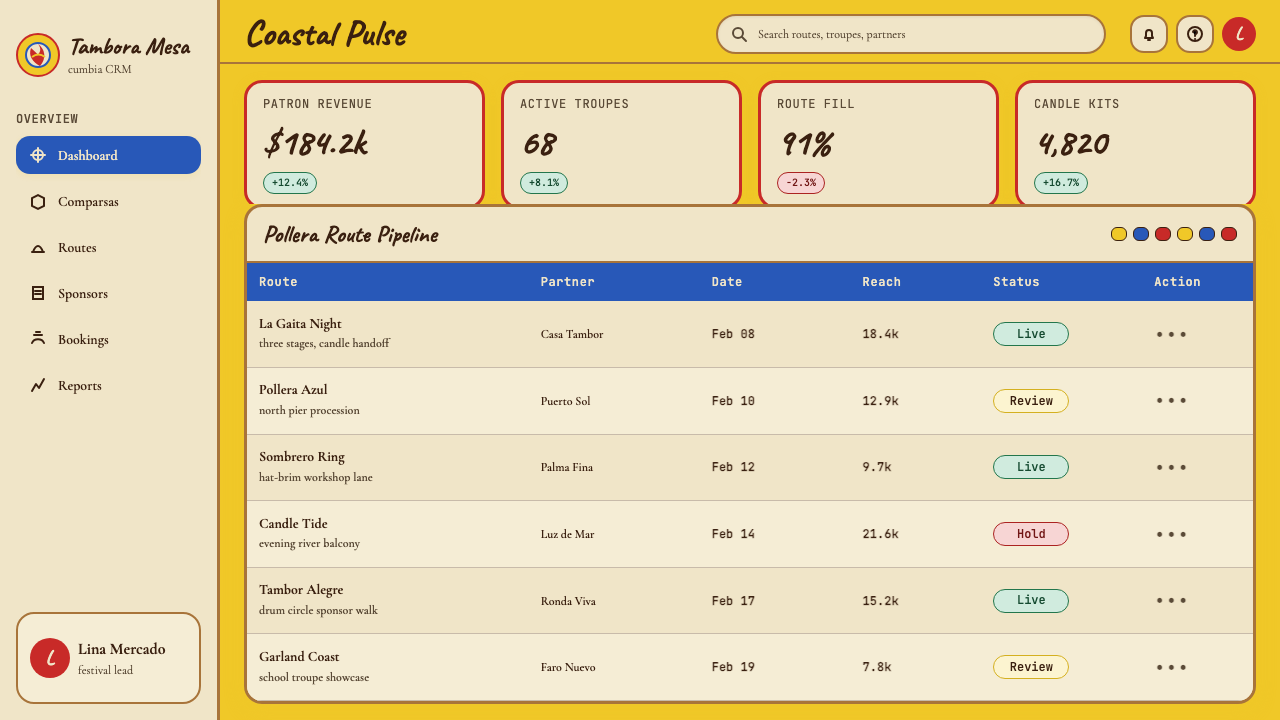The image size is (1280, 720).
Task: Click the Tambora Mesa logo icon
Action: (38, 55)
